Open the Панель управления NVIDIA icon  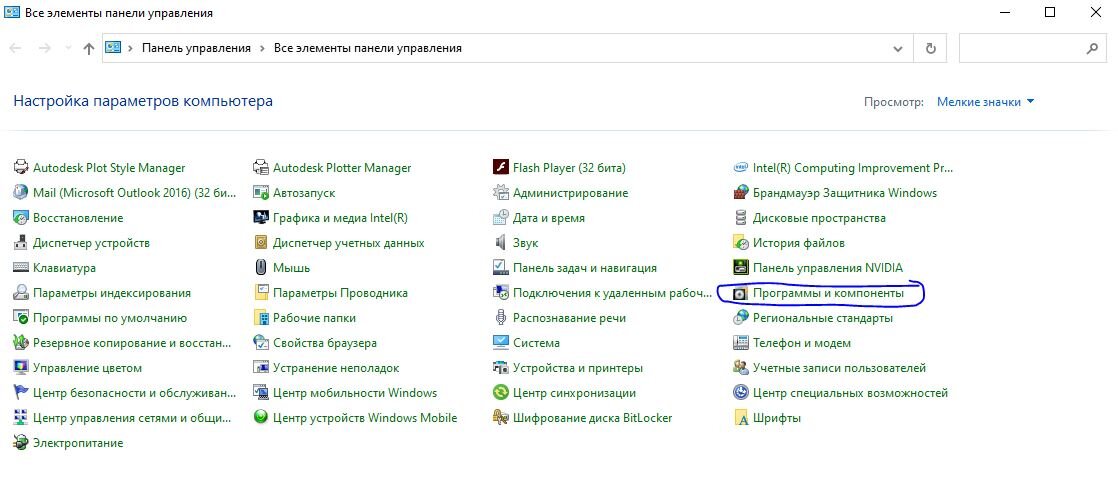coord(741,268)
